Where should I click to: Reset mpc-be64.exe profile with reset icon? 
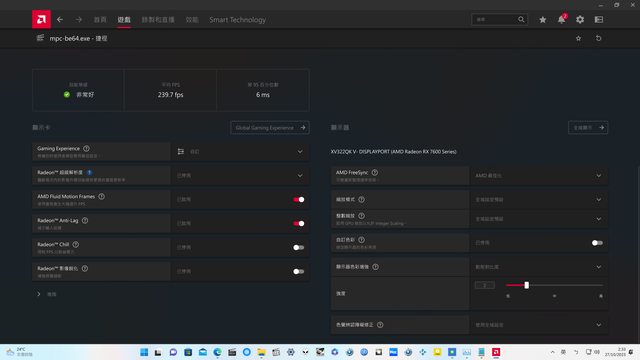tap(598, 38)
